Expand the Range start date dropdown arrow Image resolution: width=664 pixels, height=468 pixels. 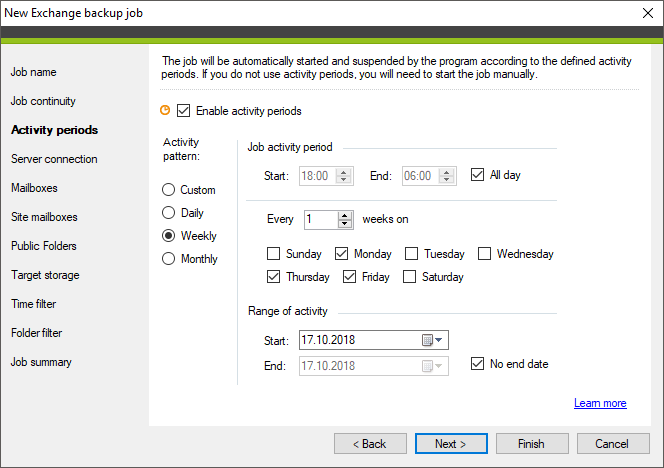[x=439, y=340]
